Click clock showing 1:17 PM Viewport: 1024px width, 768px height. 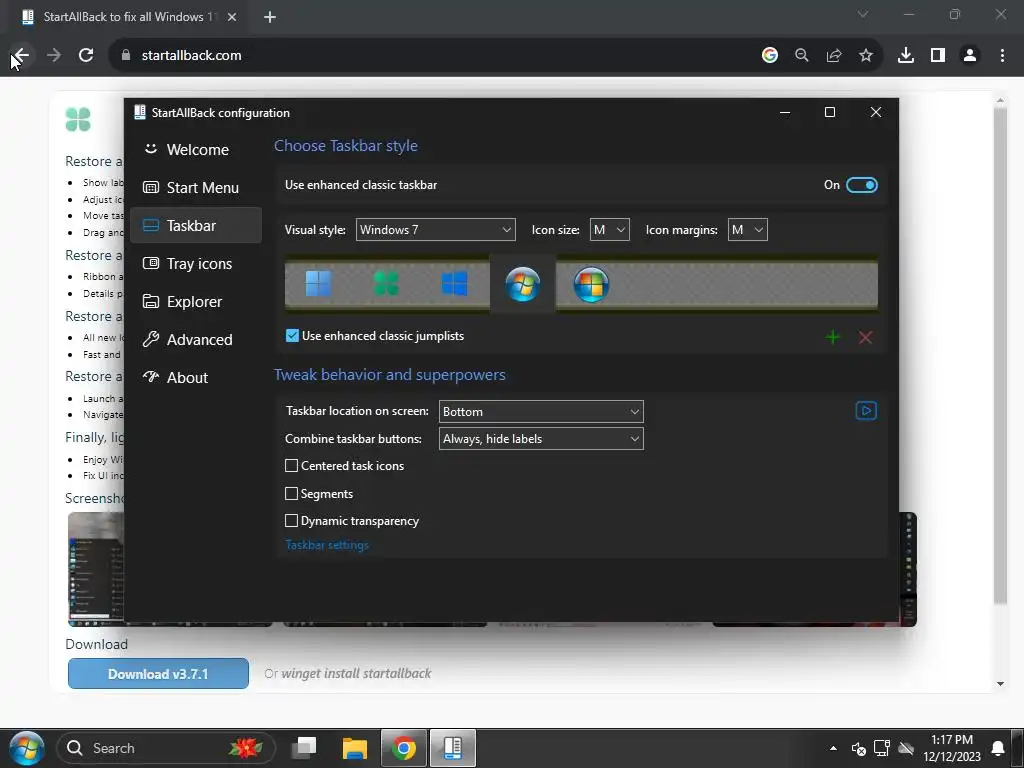point(952,748)
